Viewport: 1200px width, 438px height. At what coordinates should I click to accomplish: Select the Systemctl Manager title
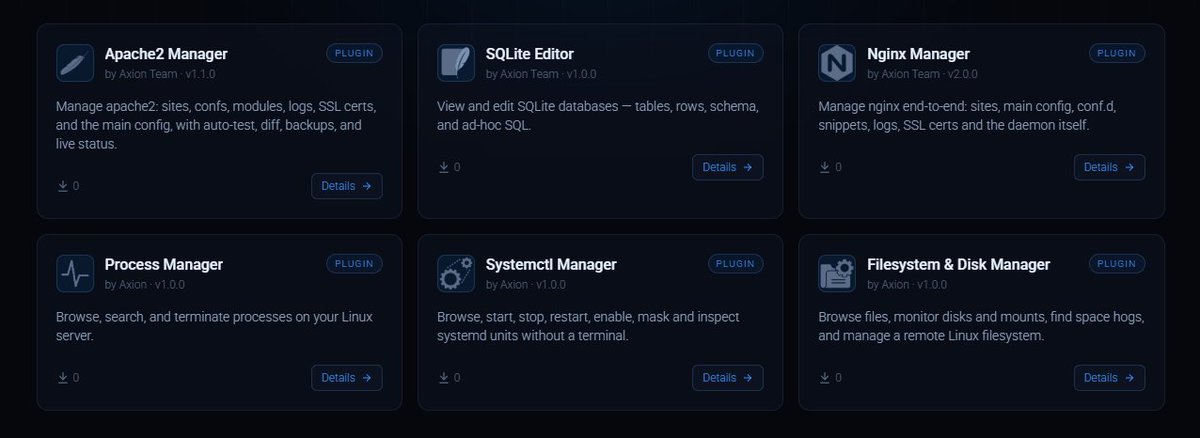coord(551,265)
